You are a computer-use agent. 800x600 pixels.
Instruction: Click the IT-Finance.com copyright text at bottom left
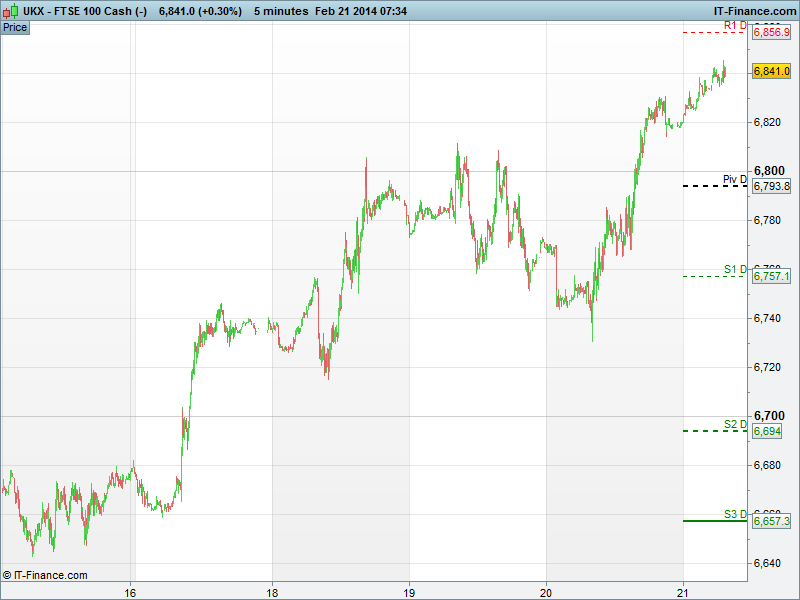point(45,575)
